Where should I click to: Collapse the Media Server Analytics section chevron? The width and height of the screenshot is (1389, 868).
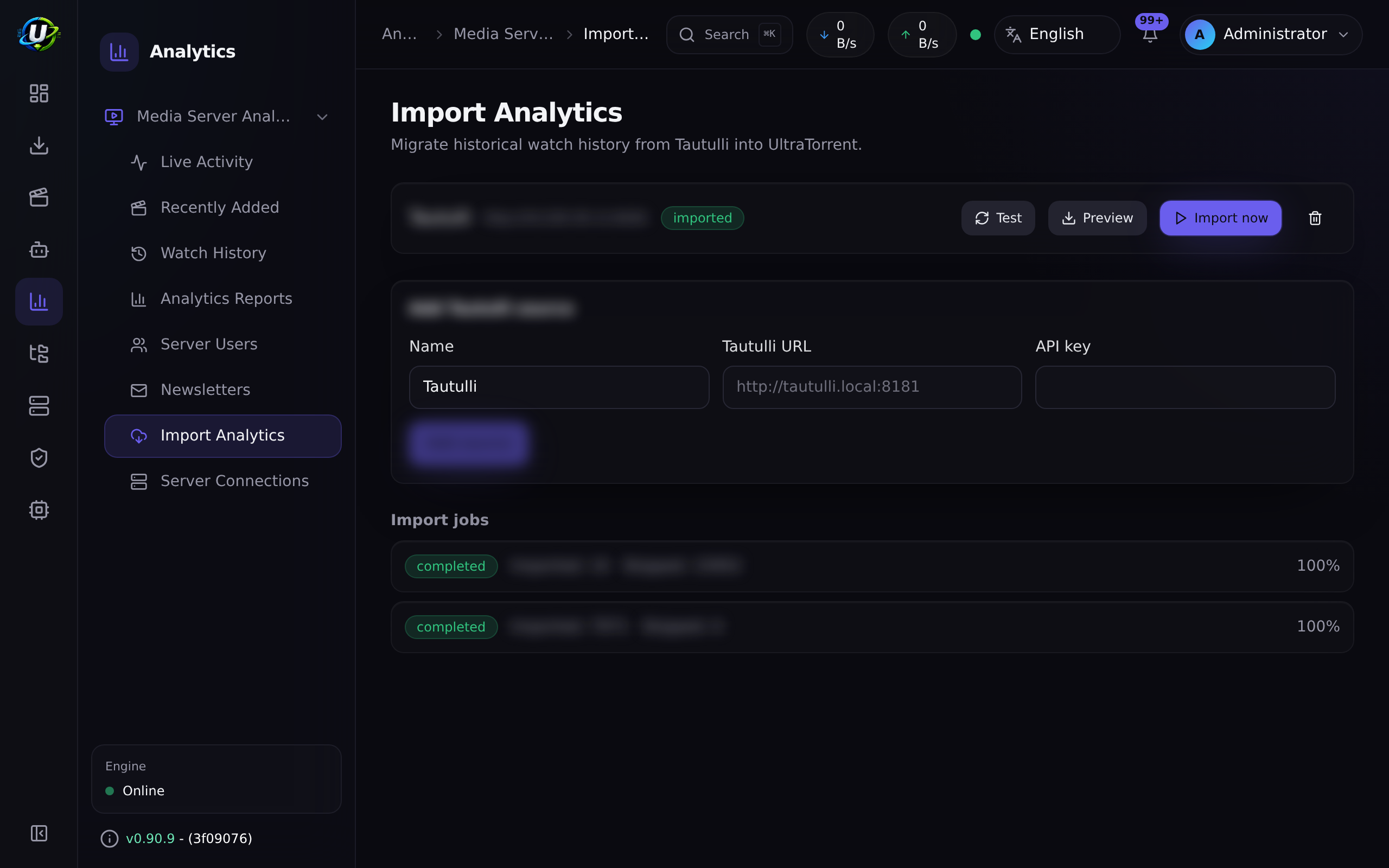(x=322, y=117)
